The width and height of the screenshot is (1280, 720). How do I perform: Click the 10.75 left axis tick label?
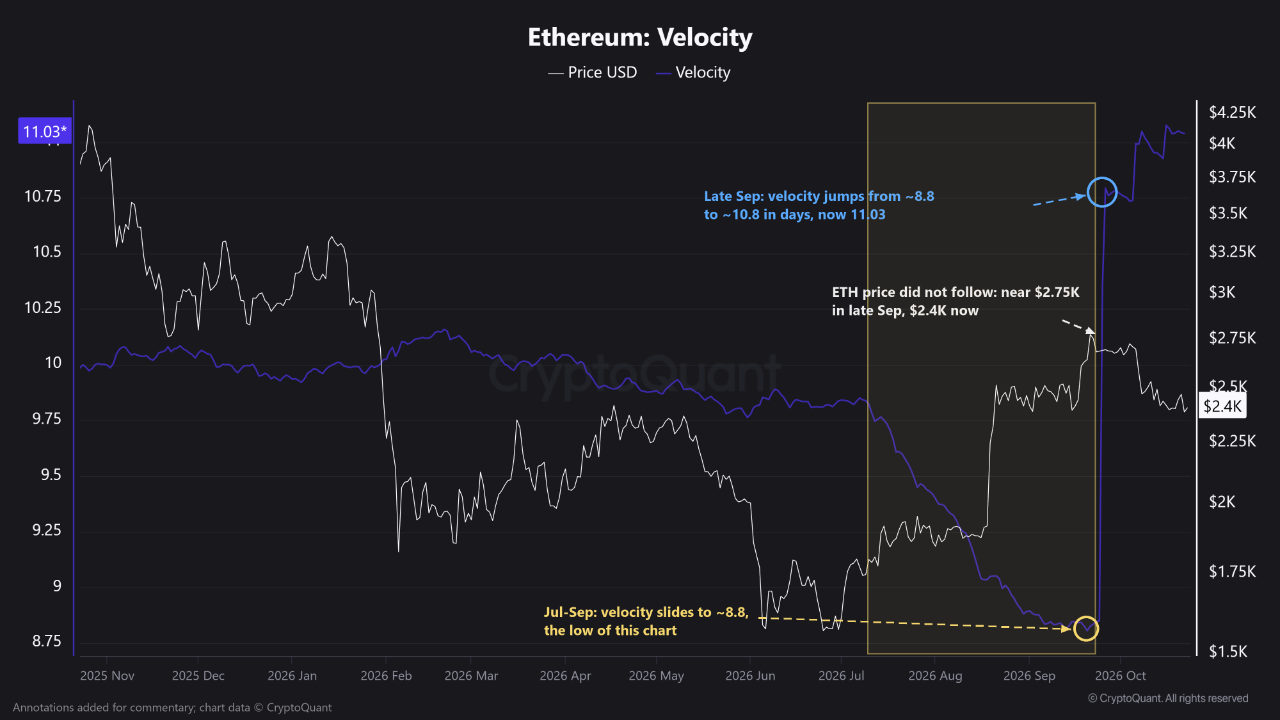(42, 196)
